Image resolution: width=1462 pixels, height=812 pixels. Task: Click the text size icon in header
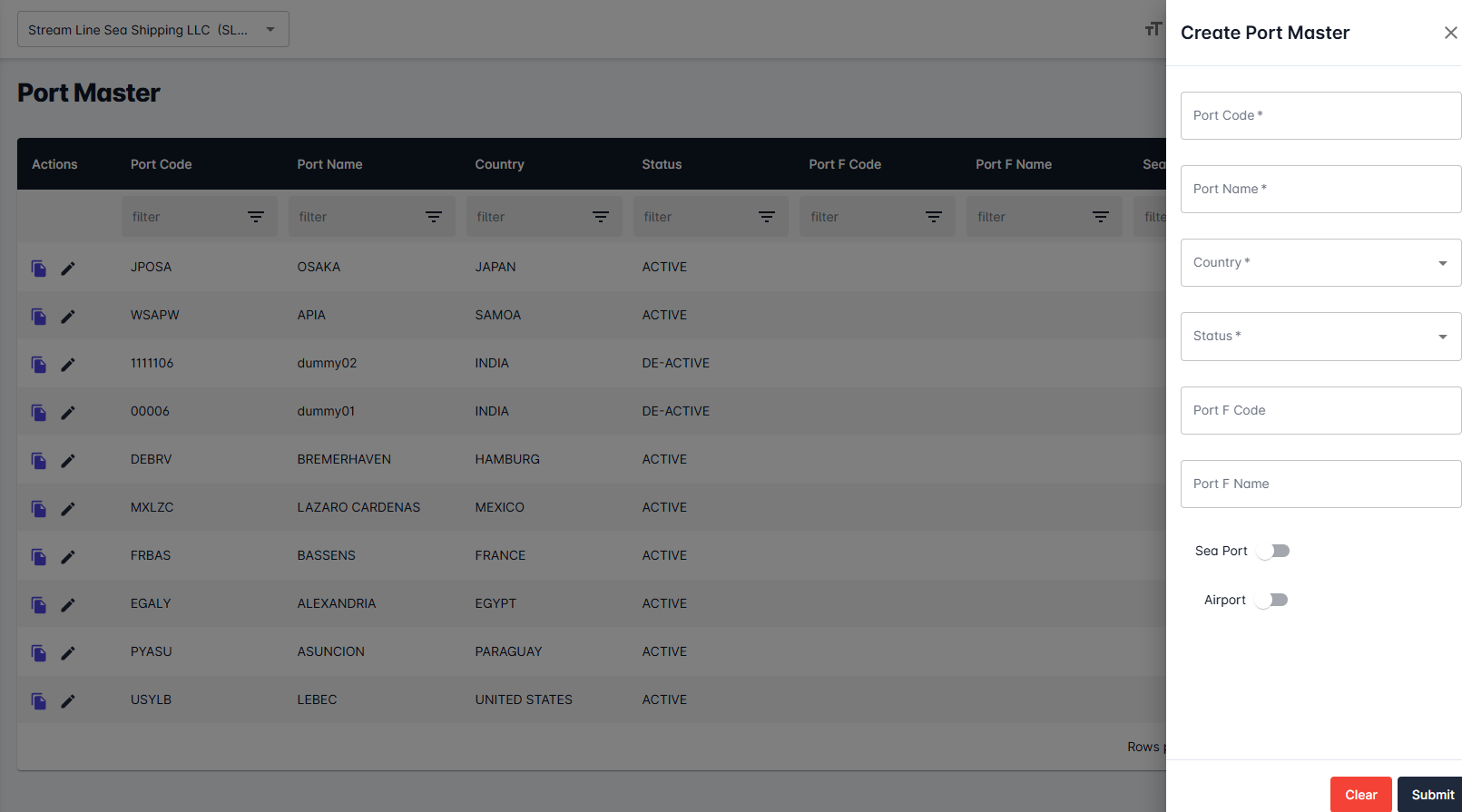1153,29
